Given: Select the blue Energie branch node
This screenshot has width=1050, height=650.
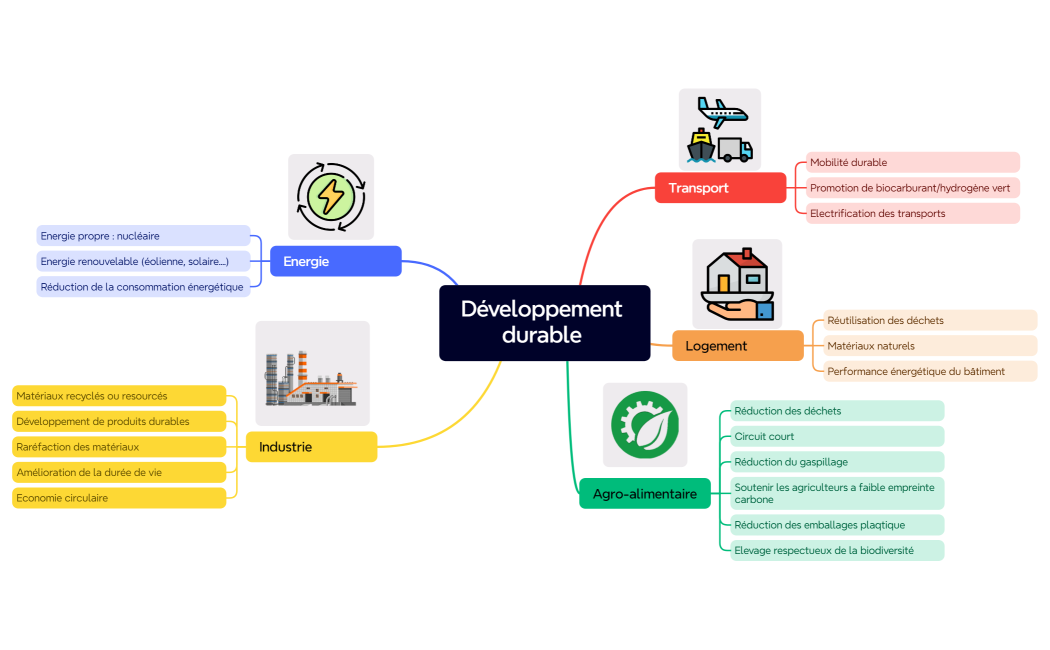Looking at the screenshot, I should pyautogui.click(x=335, y=261).
